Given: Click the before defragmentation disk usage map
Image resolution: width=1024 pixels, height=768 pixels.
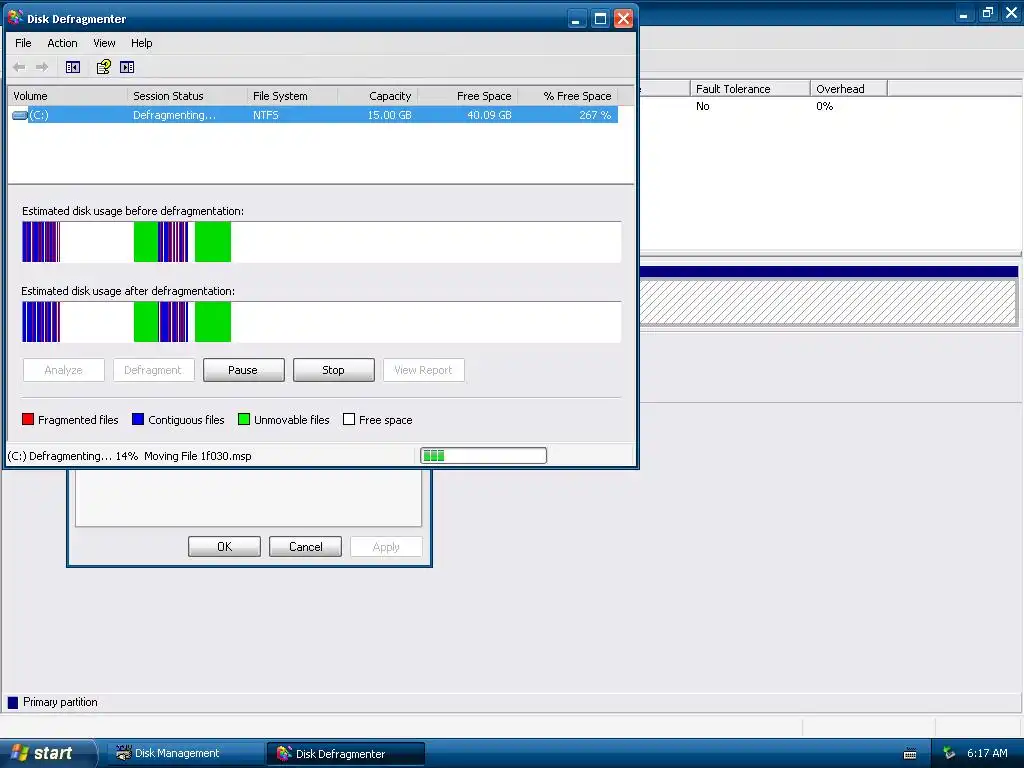Looking at the screenshot, I should click(x=321, y=242).
